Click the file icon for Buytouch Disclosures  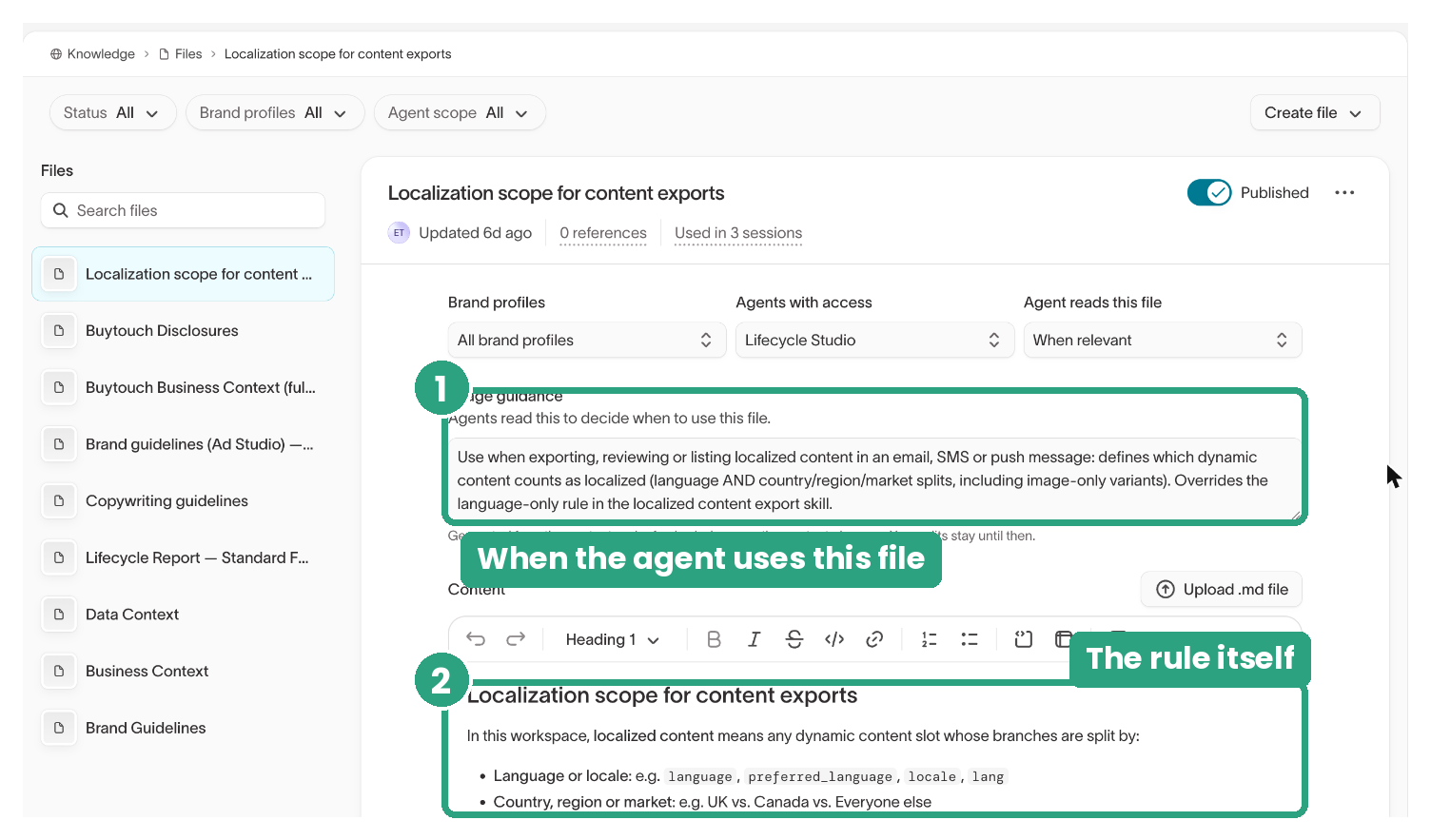click(59, 330)
